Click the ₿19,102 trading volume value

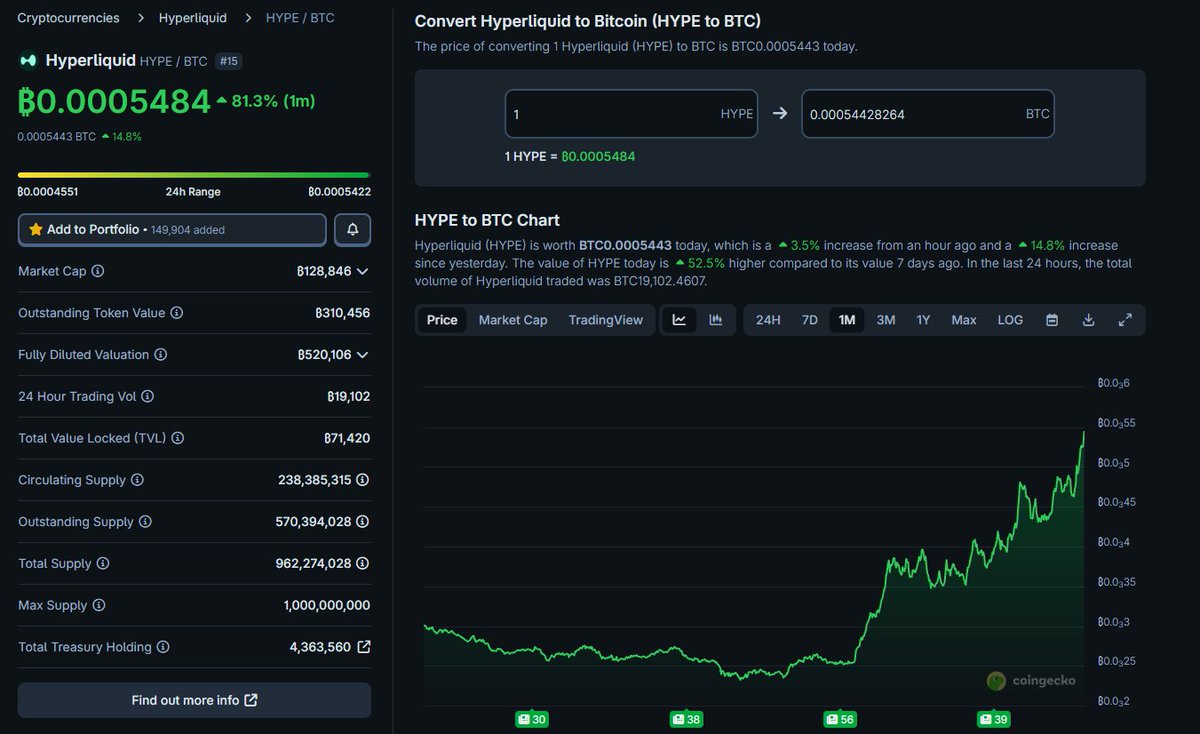point(348,397)
